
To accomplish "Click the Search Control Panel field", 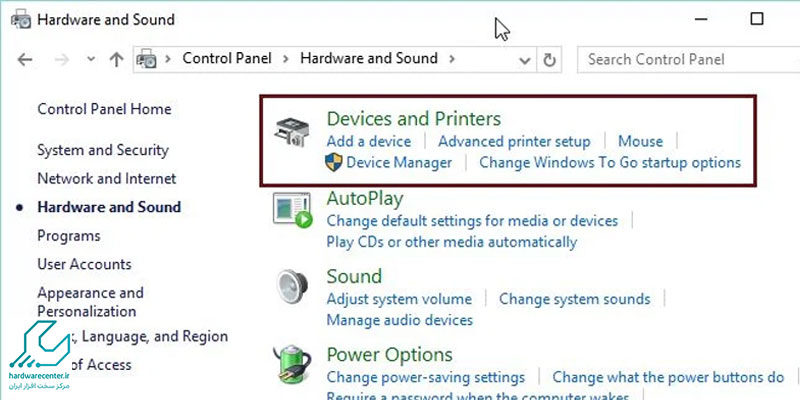I will (x=688, y=60).
